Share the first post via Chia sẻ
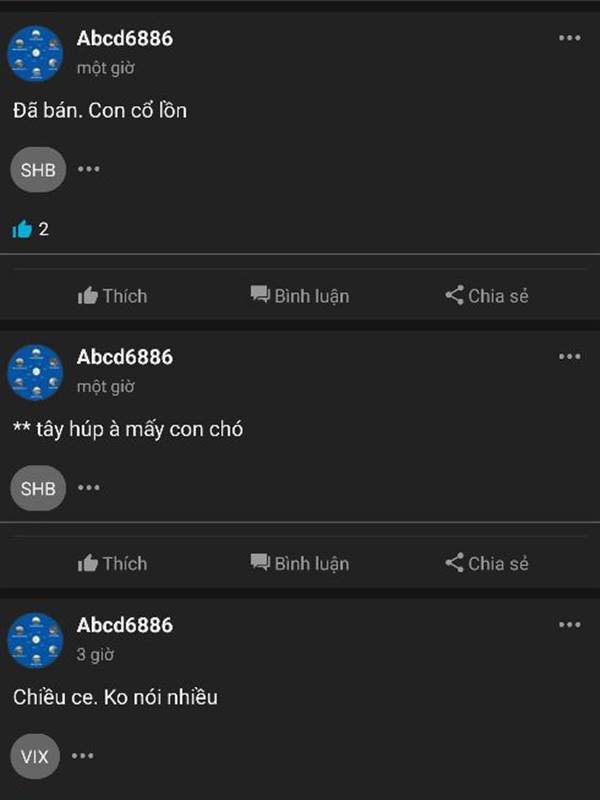Viewport: 600px width, 800px height. tap(487, 296)
